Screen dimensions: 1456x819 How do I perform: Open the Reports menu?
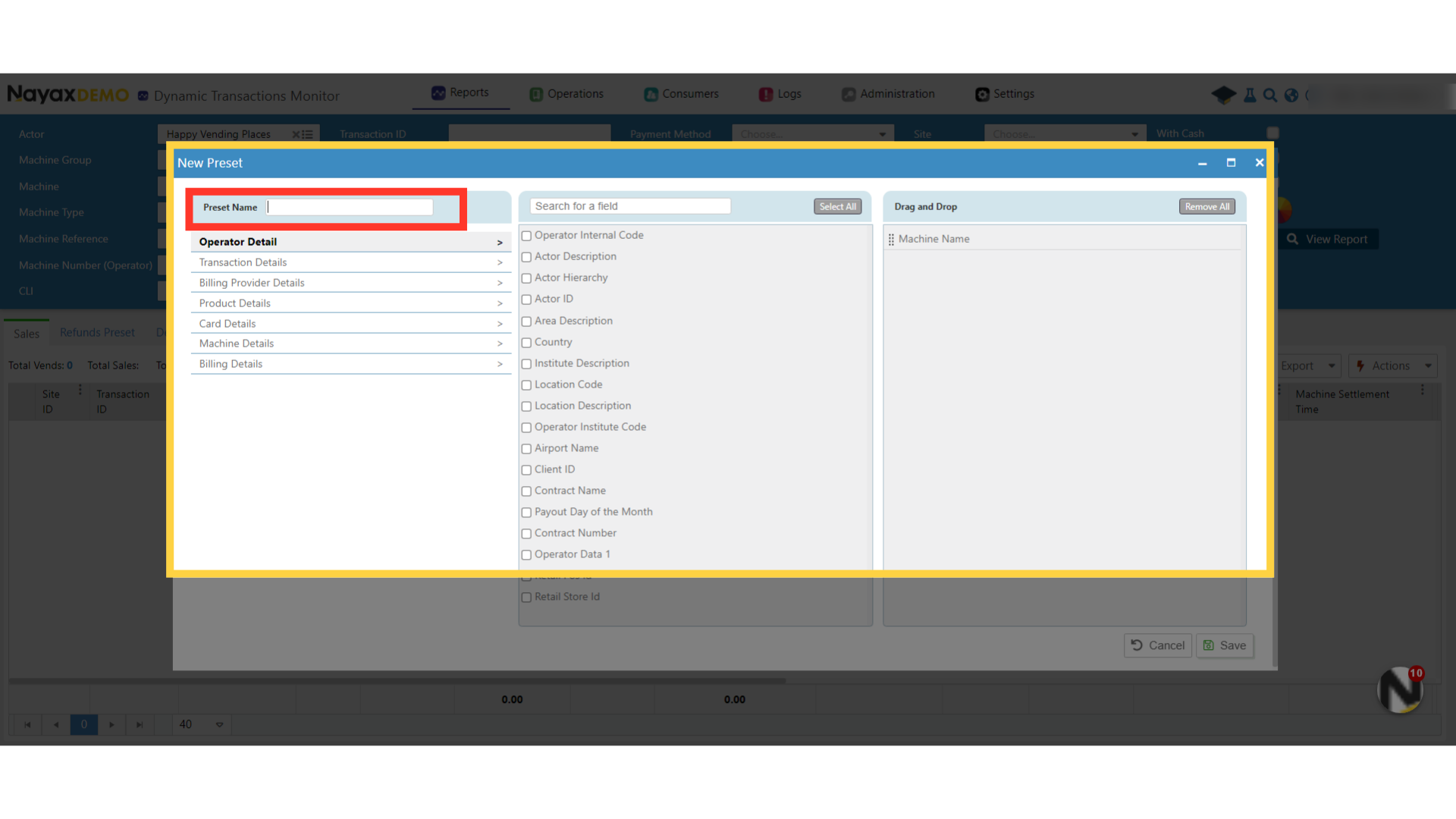[460, 93]
